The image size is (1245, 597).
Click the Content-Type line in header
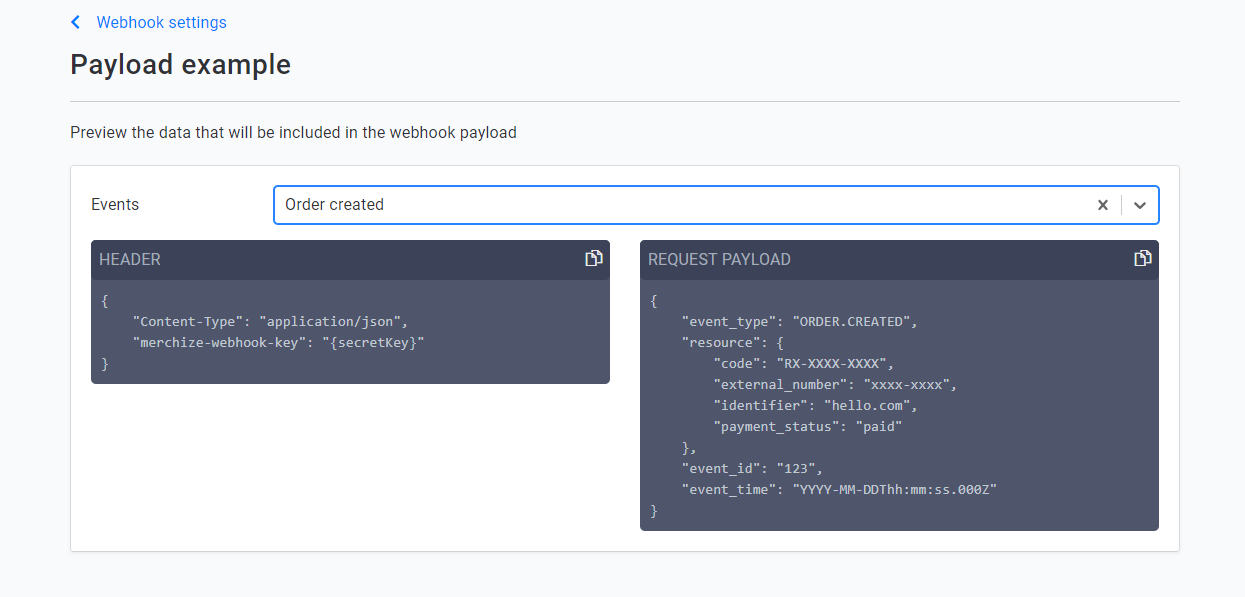click(x=271, y=322)
